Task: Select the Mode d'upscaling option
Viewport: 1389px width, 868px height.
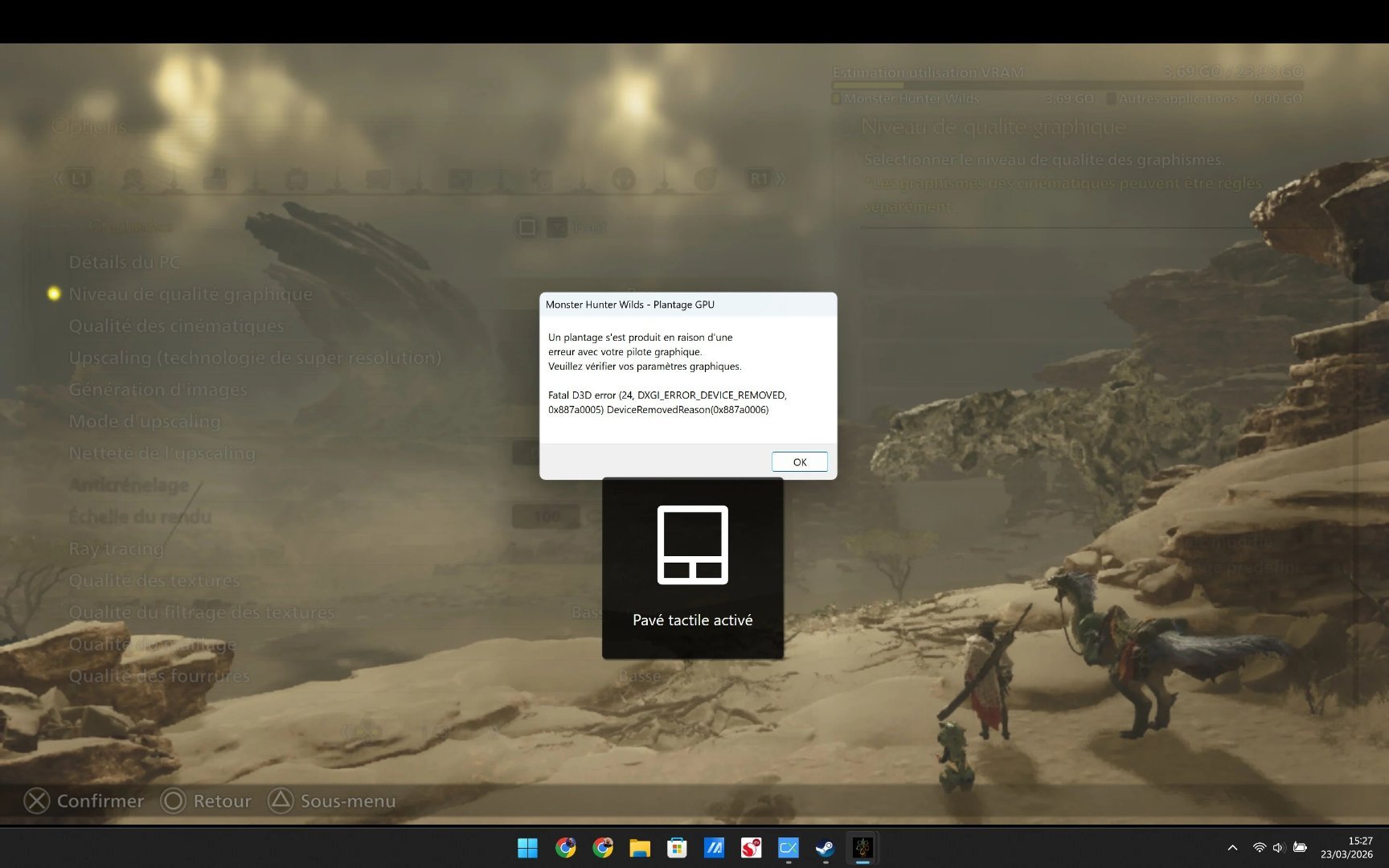Action: pos(145,421)
